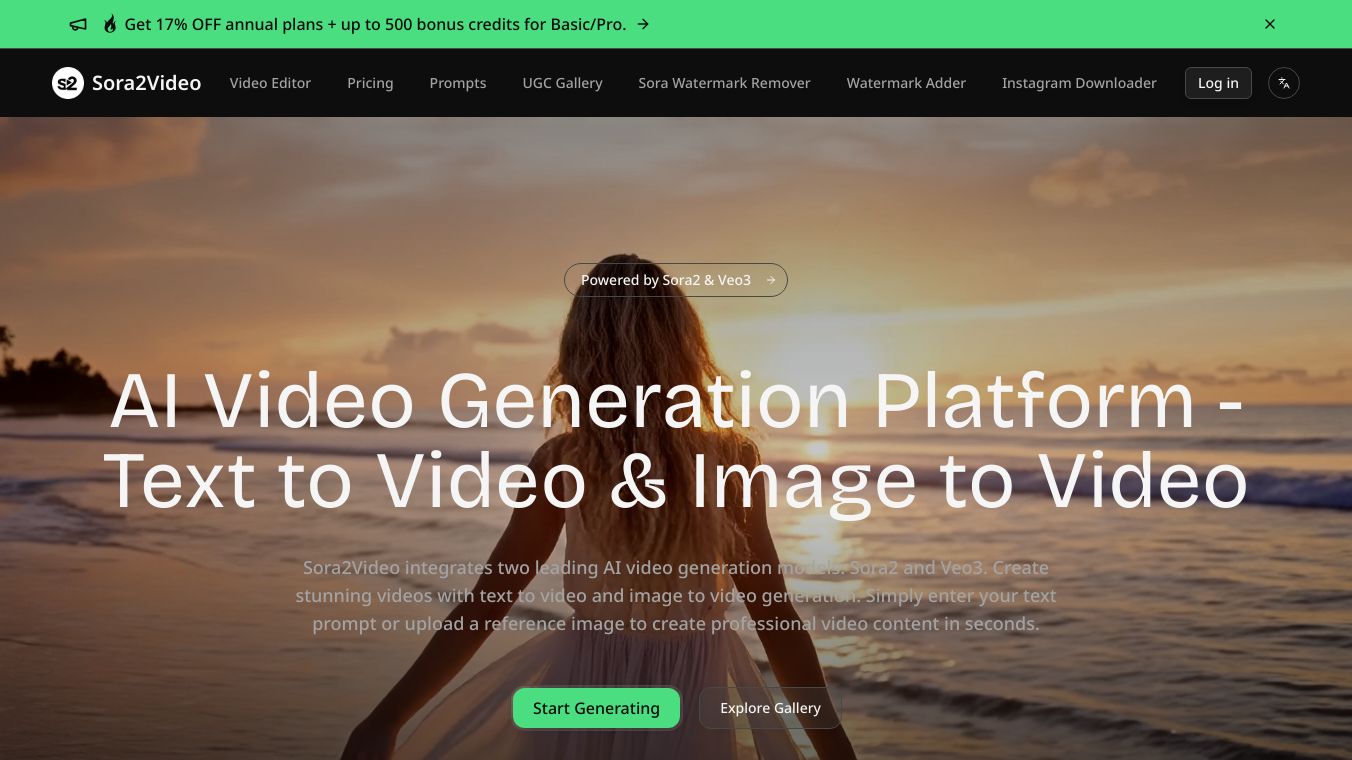Image resolution: width=1352 pixels, height=760 pixels.
Task: Click the arrow after the promo text
Action: (643, 24)
